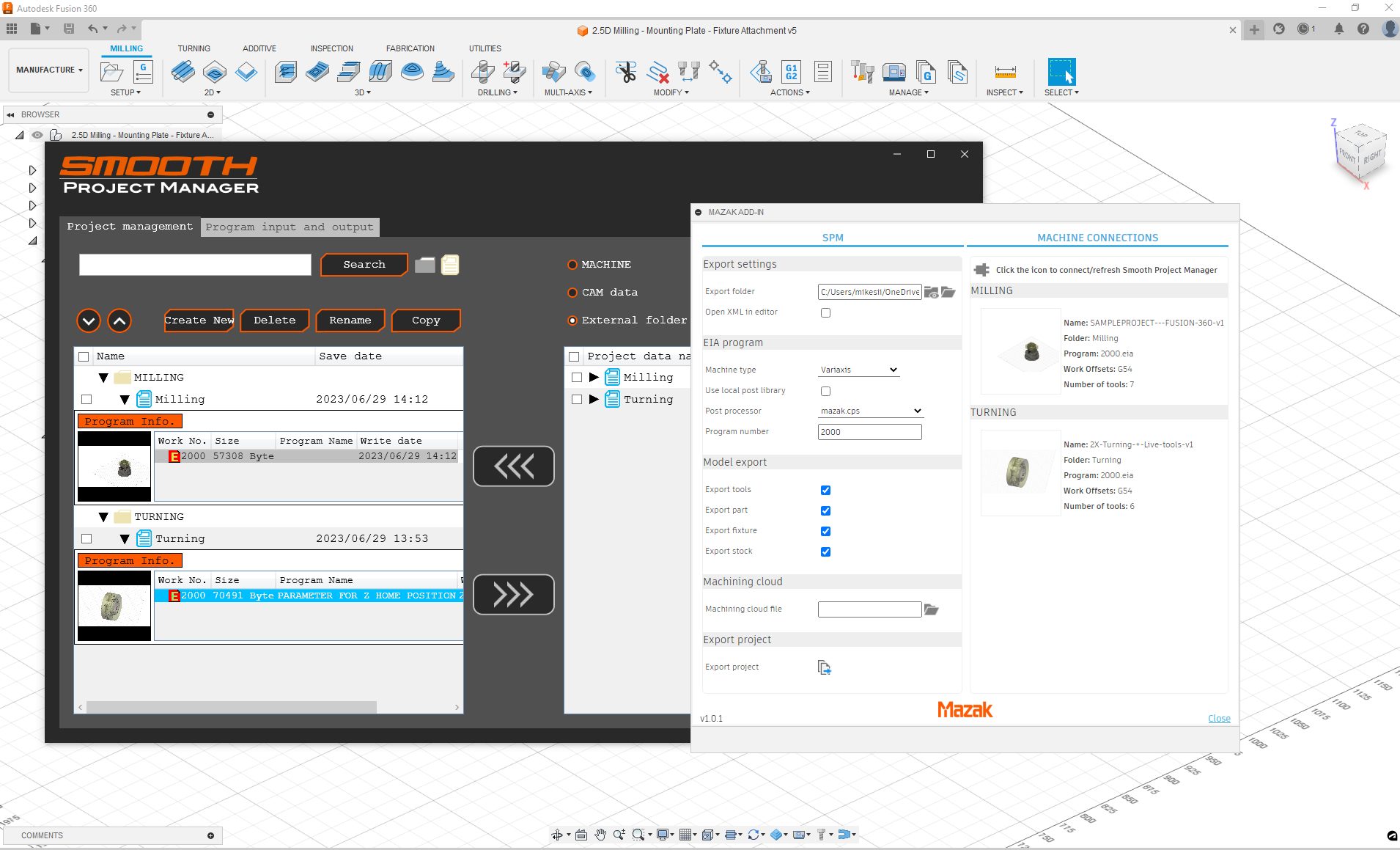
Task: Open the Export folder browse icon
Action: 948,292
